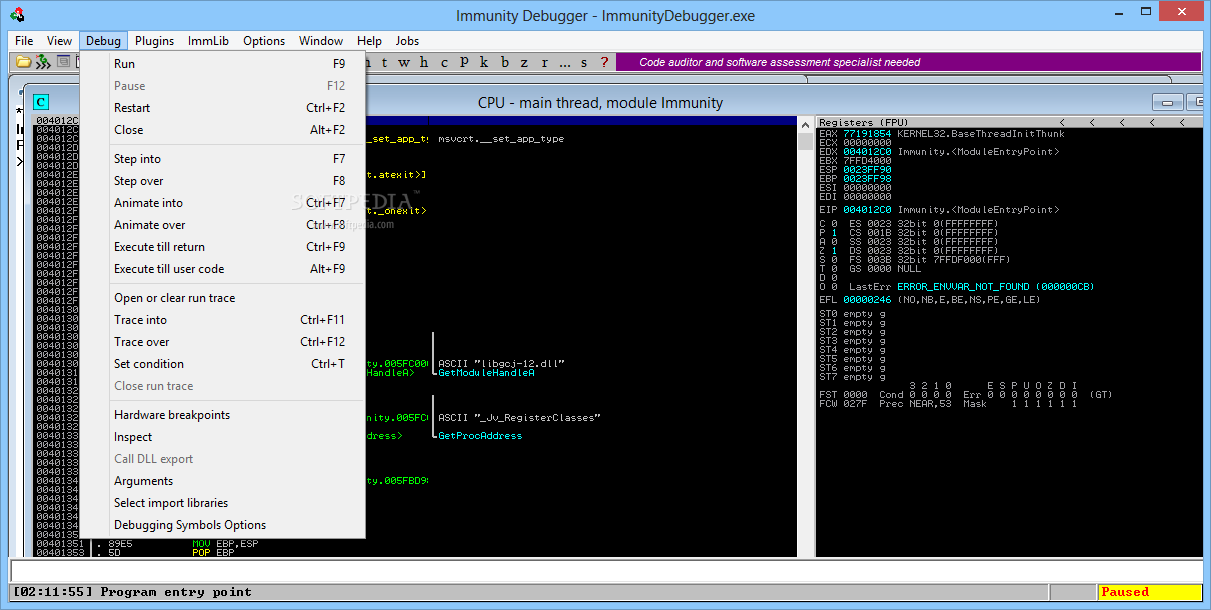Select the ESP register value 0023FF90
The width and height of the screenshot is (1211, 610).
click(x=867, y=170)
